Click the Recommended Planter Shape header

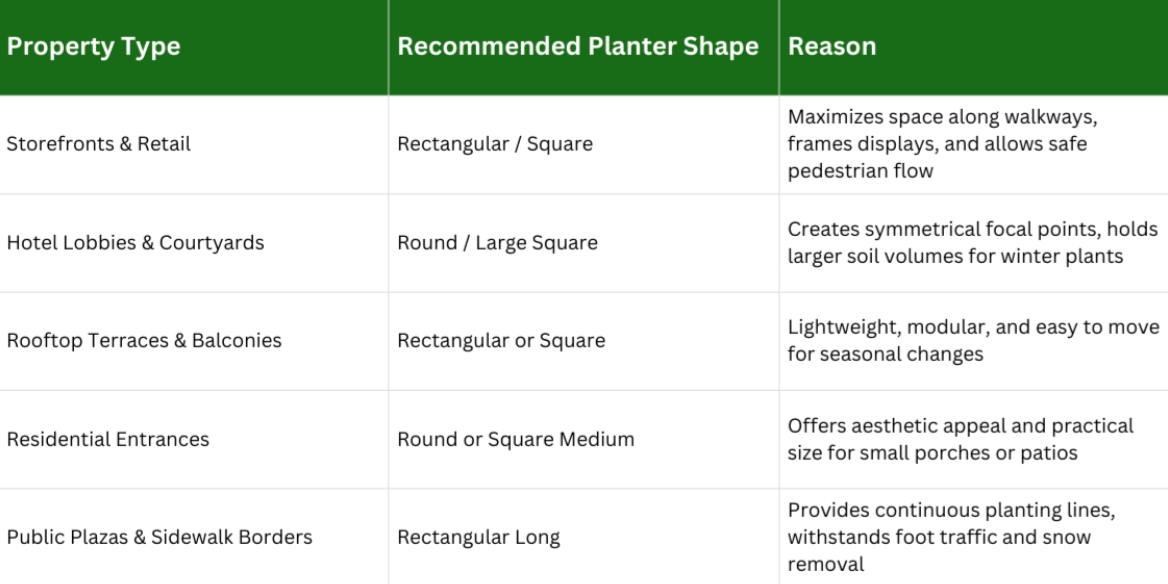(578, 47)
